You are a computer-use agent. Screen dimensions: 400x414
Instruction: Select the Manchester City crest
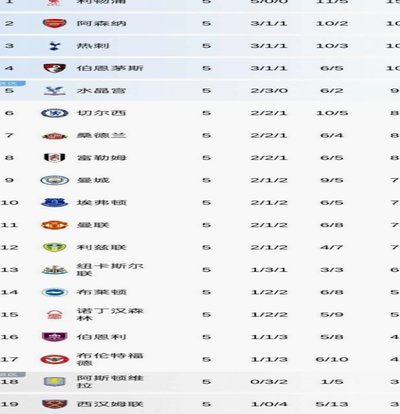click(55, 180)
